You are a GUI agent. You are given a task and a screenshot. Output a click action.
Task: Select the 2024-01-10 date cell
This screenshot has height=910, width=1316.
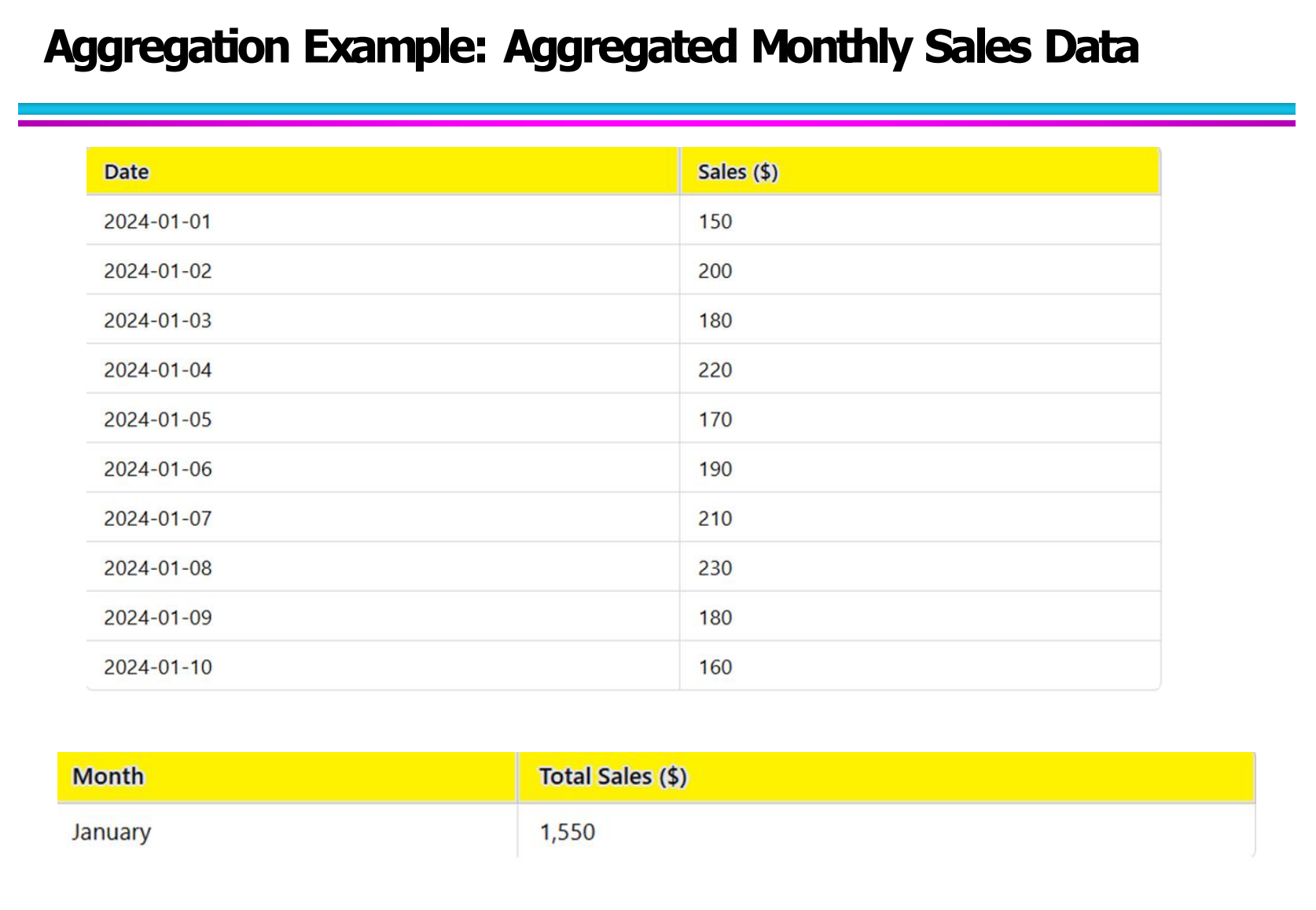[x=157, y=667]
